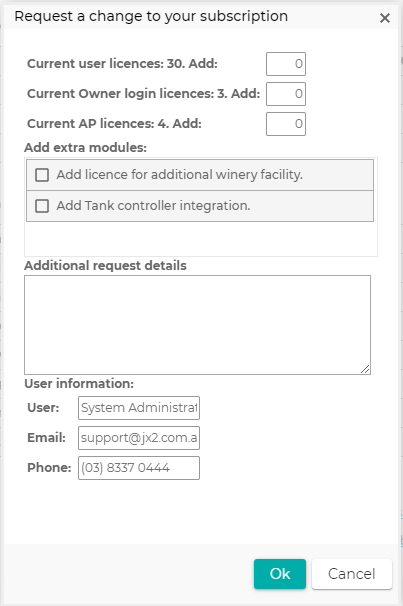Click 'Add Tank controller integration' label text
The image size is (403, 606).
pyautogui.click(x=153, y=206)
